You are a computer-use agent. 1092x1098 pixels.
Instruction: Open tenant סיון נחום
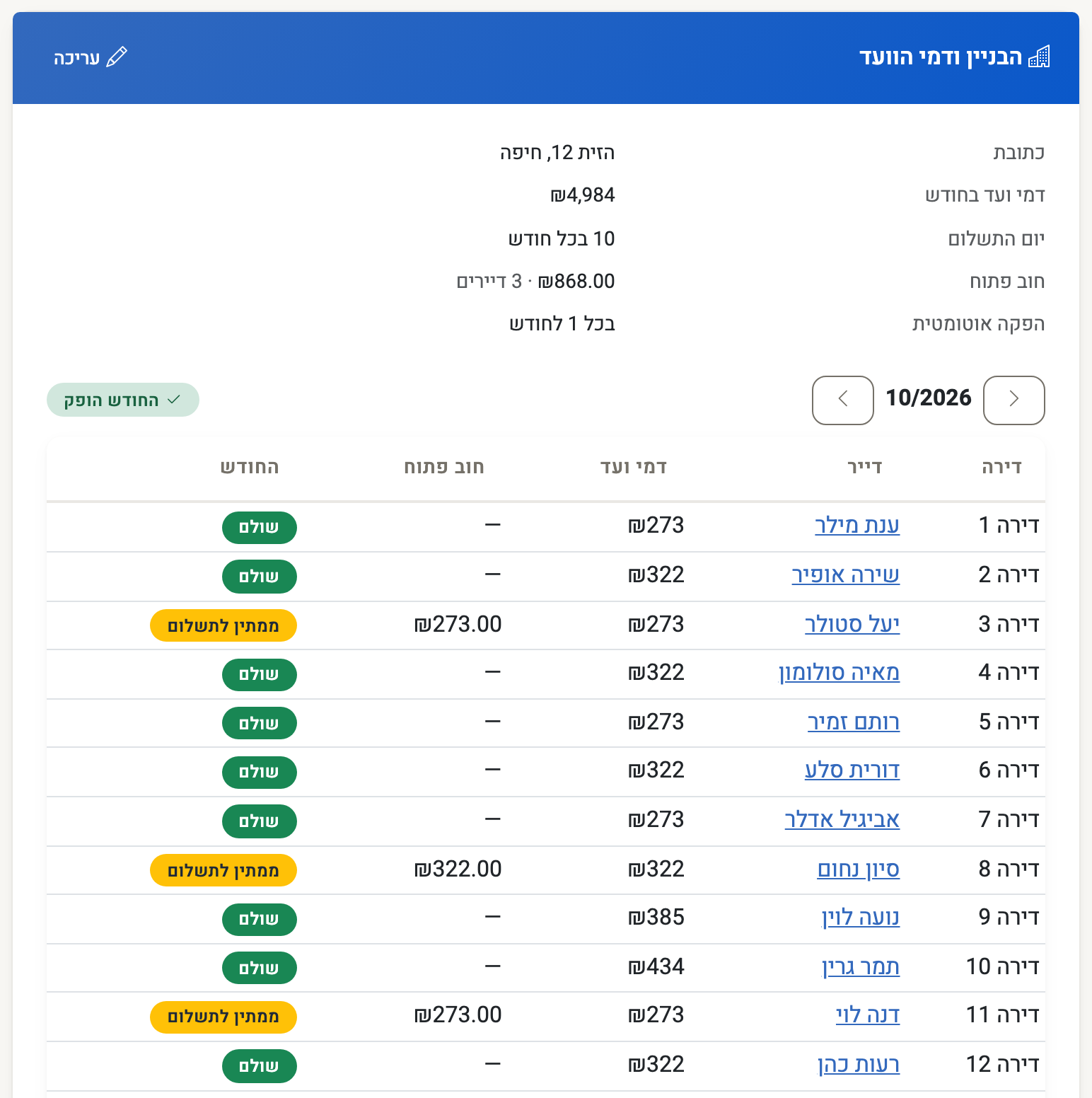pyautogui.click(x=859, y=869)
